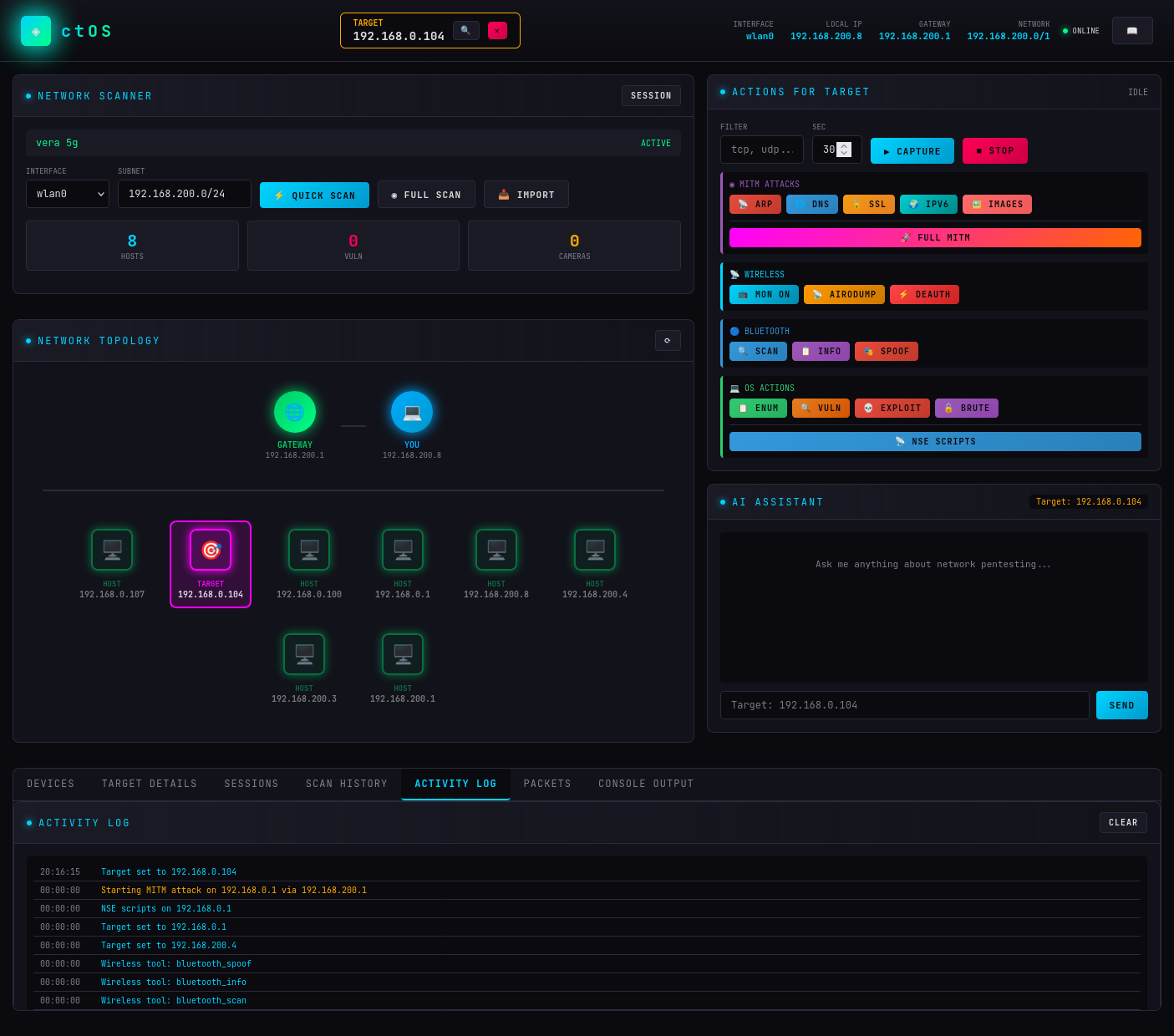
Task: Launch the ARP MITM attack
Action: (755, 204)
